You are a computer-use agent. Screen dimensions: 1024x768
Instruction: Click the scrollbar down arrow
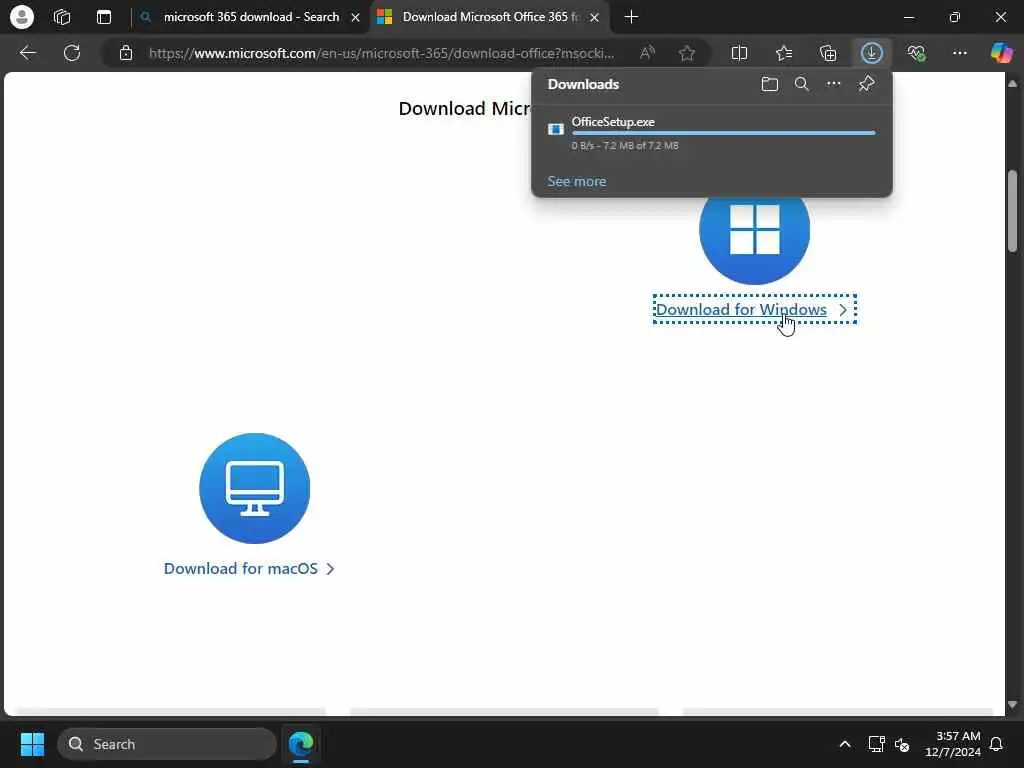tap(1012, 705)
